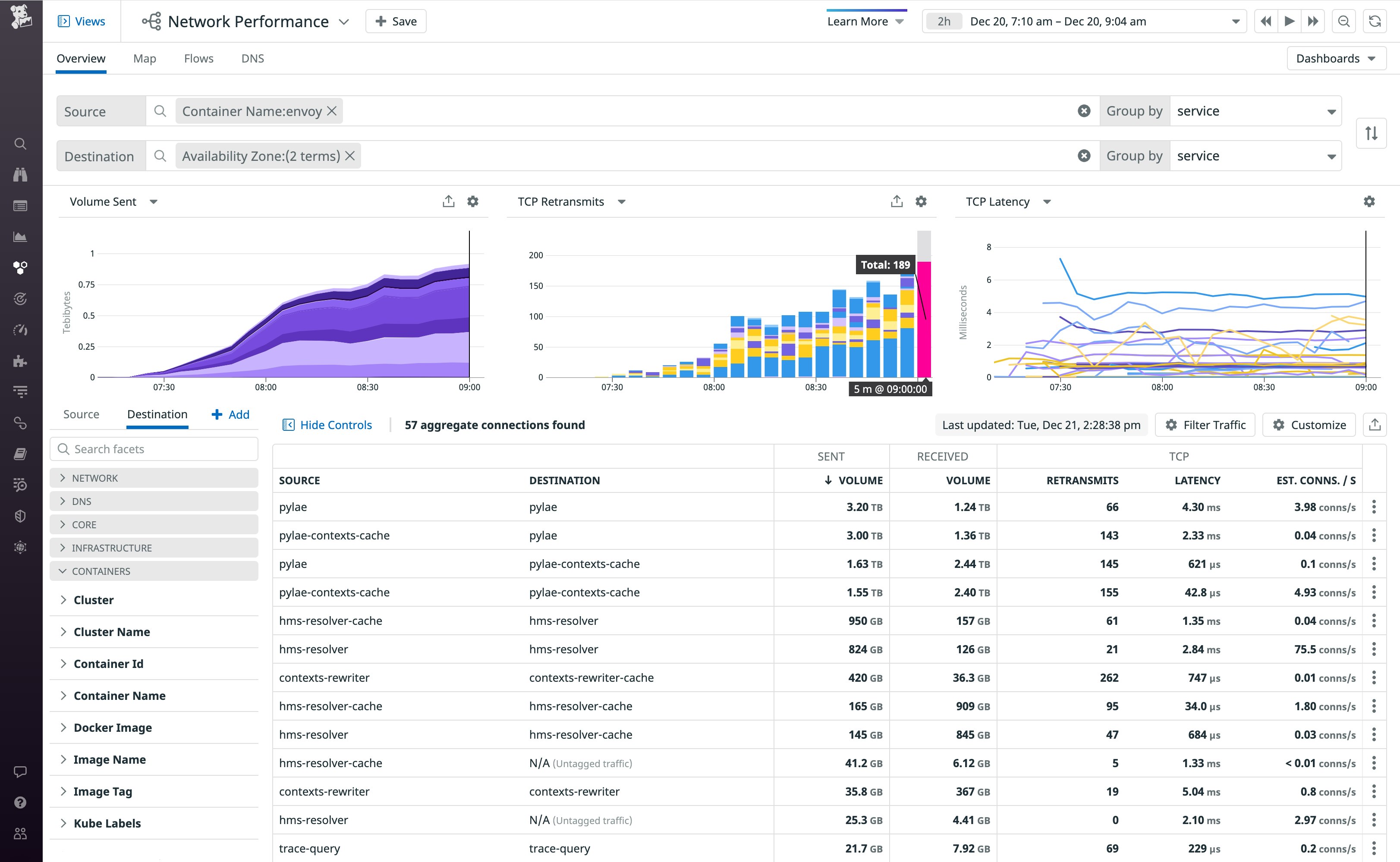Switch to the Flows tab
Screen dimensions: 1400x862
click(x=198, y=58)
